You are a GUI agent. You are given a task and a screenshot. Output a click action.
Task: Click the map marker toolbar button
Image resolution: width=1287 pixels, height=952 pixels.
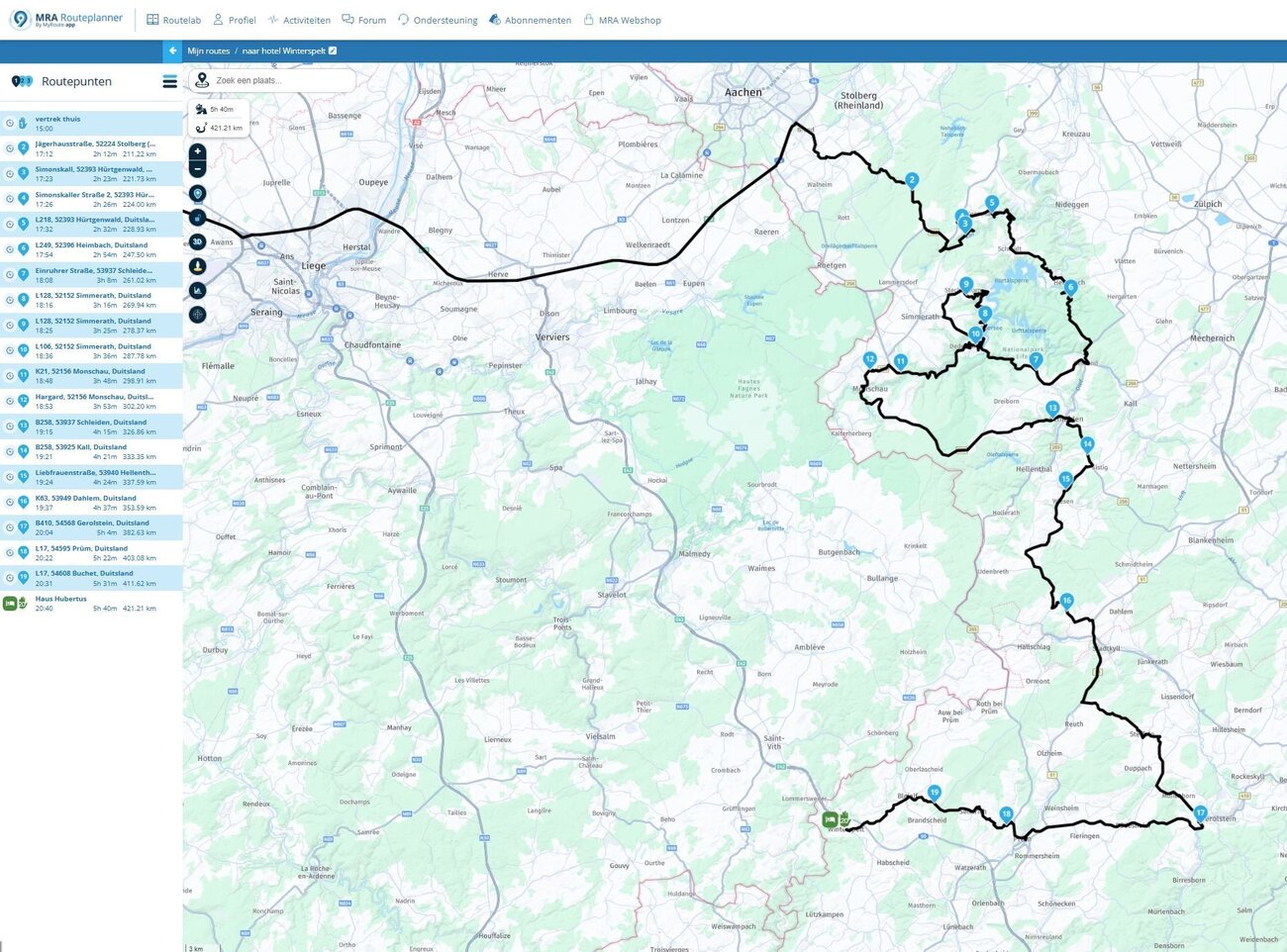tap(198, 194)
